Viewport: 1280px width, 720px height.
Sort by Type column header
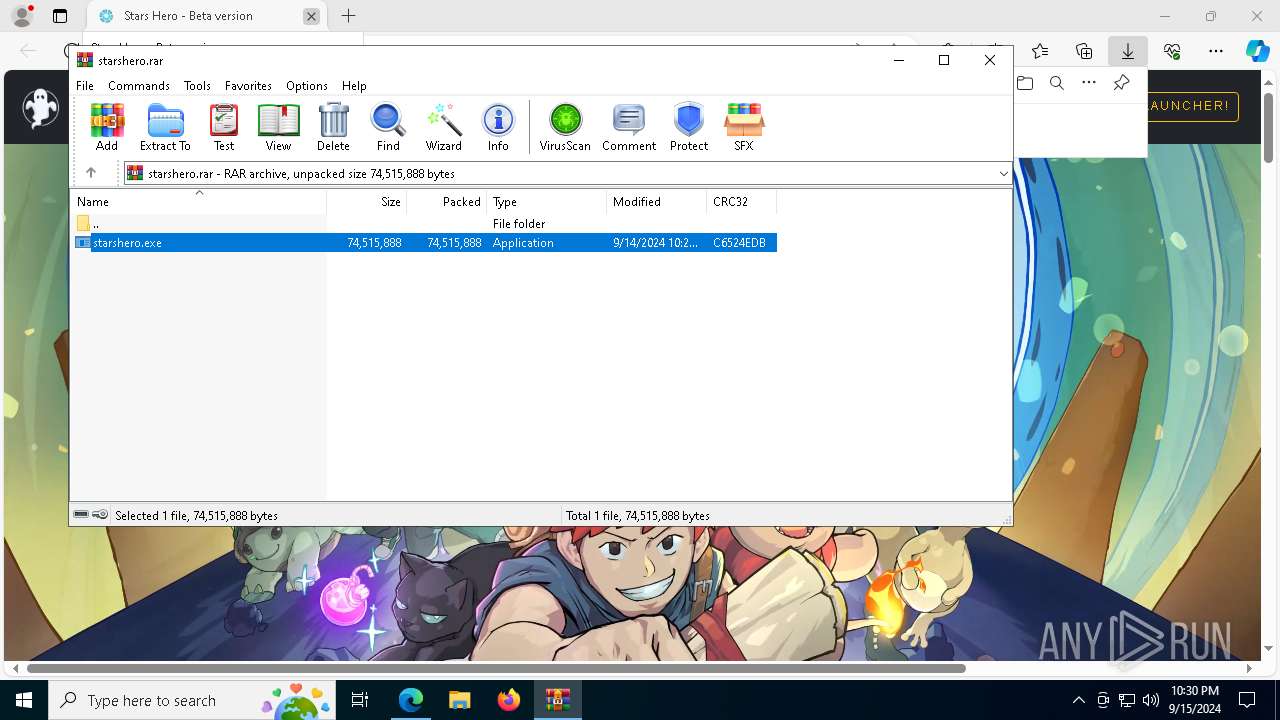546,201
